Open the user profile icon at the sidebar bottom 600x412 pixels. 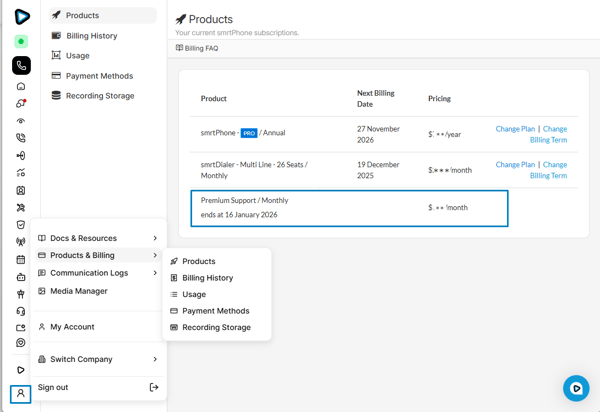(21, 394)
